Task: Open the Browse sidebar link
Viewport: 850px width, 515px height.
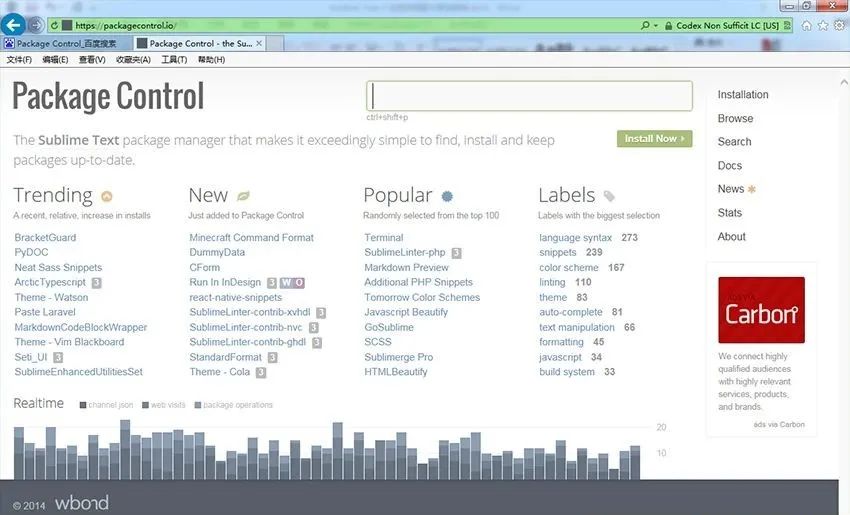Action: 735,118
